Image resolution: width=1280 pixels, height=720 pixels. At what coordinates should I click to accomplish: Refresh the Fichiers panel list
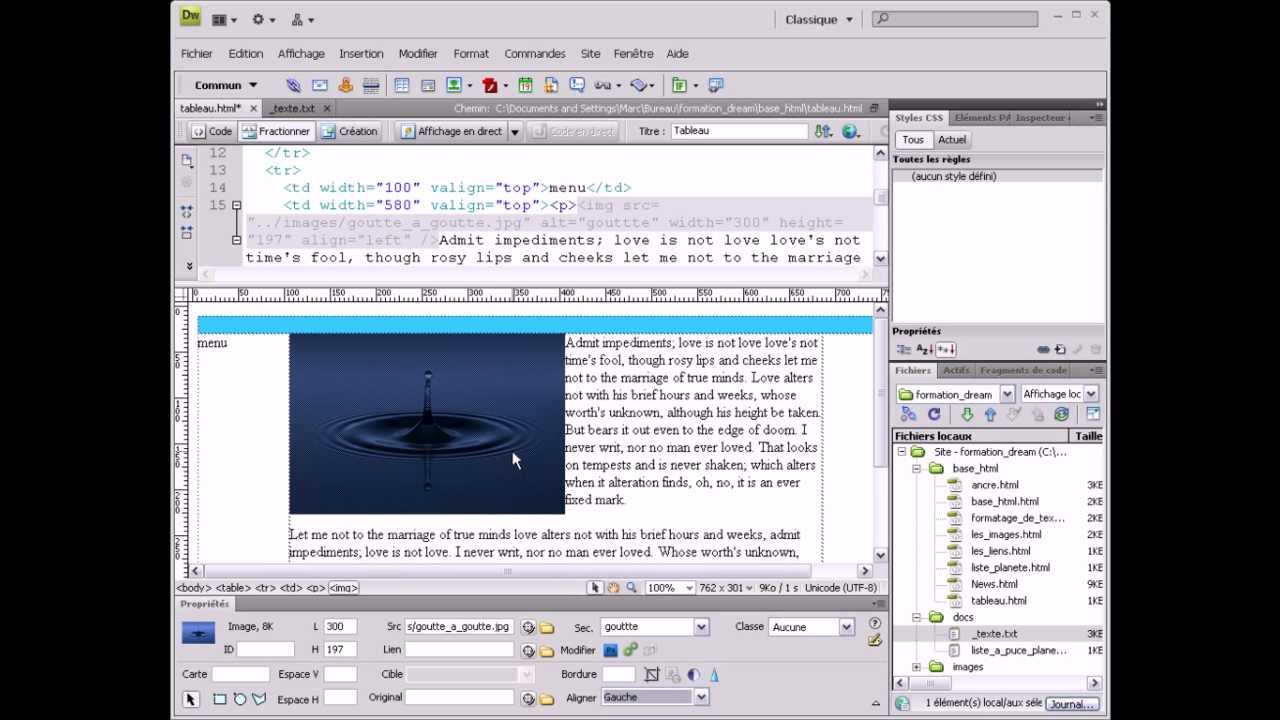[x=935, y=414]
